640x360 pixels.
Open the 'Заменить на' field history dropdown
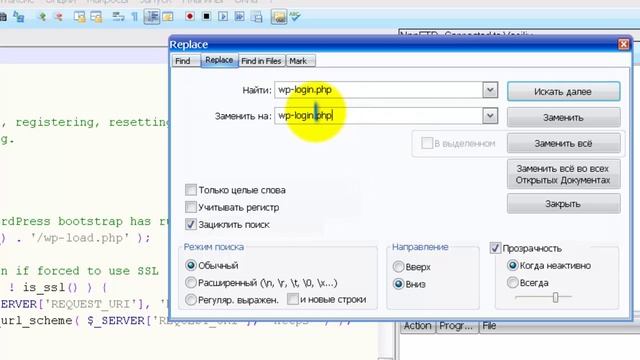(490, 116)
